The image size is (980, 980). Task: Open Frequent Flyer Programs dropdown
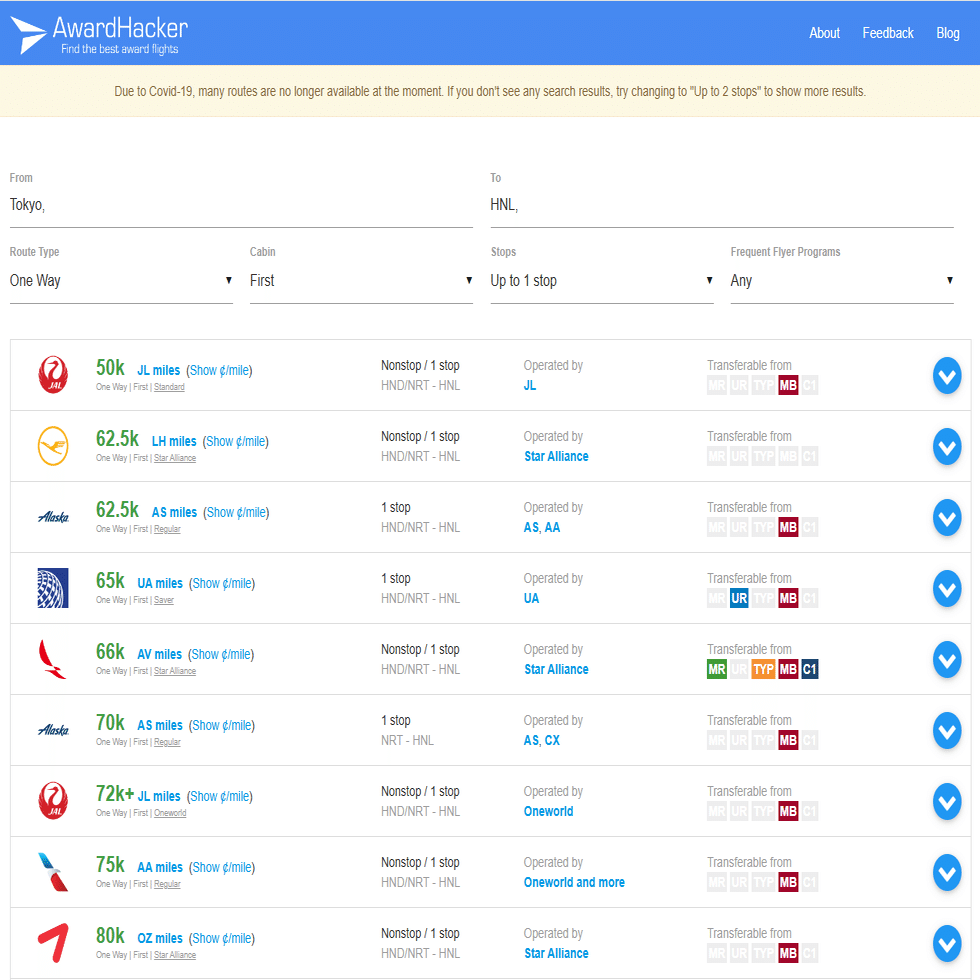pos(842,281)
